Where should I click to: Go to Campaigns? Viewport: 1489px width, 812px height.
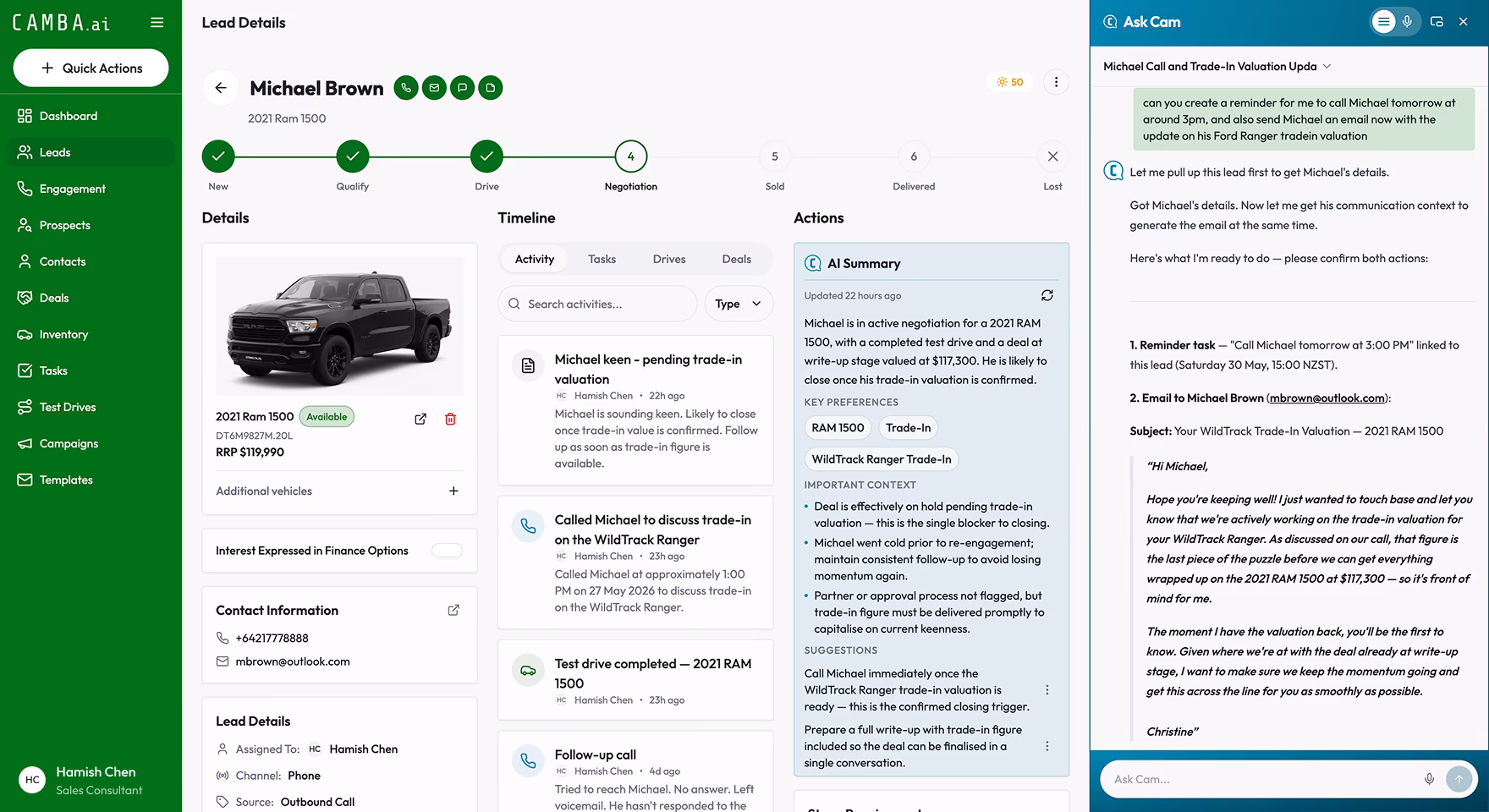click(x=91, y=443)
